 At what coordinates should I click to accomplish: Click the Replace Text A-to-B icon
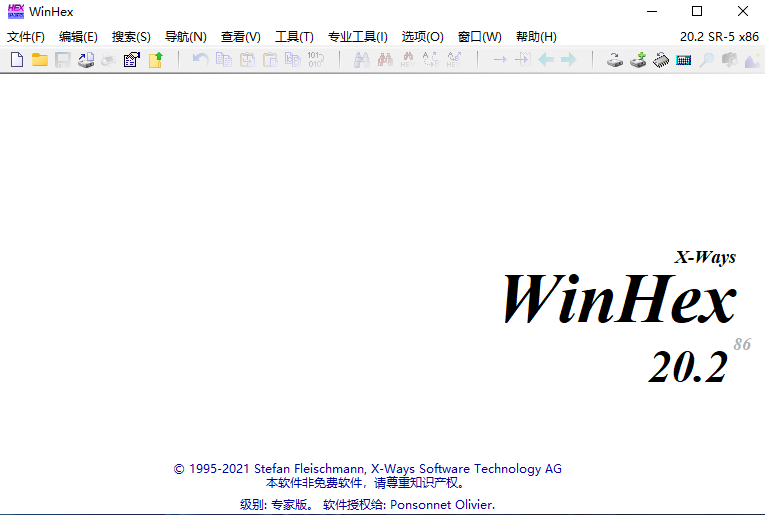tap(430, 59)
